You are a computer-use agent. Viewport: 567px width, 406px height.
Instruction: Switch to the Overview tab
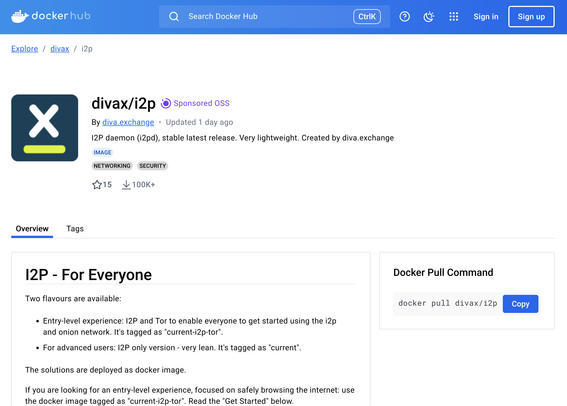(x=32, y=229)
